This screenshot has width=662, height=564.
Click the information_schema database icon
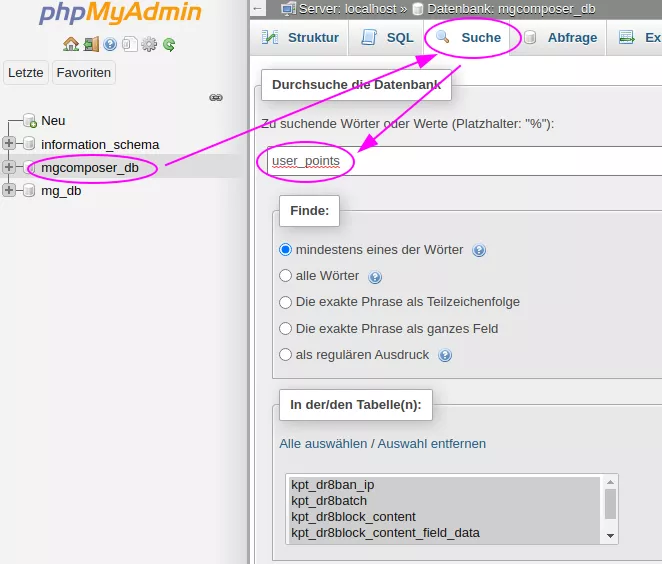tap(29, 144)
